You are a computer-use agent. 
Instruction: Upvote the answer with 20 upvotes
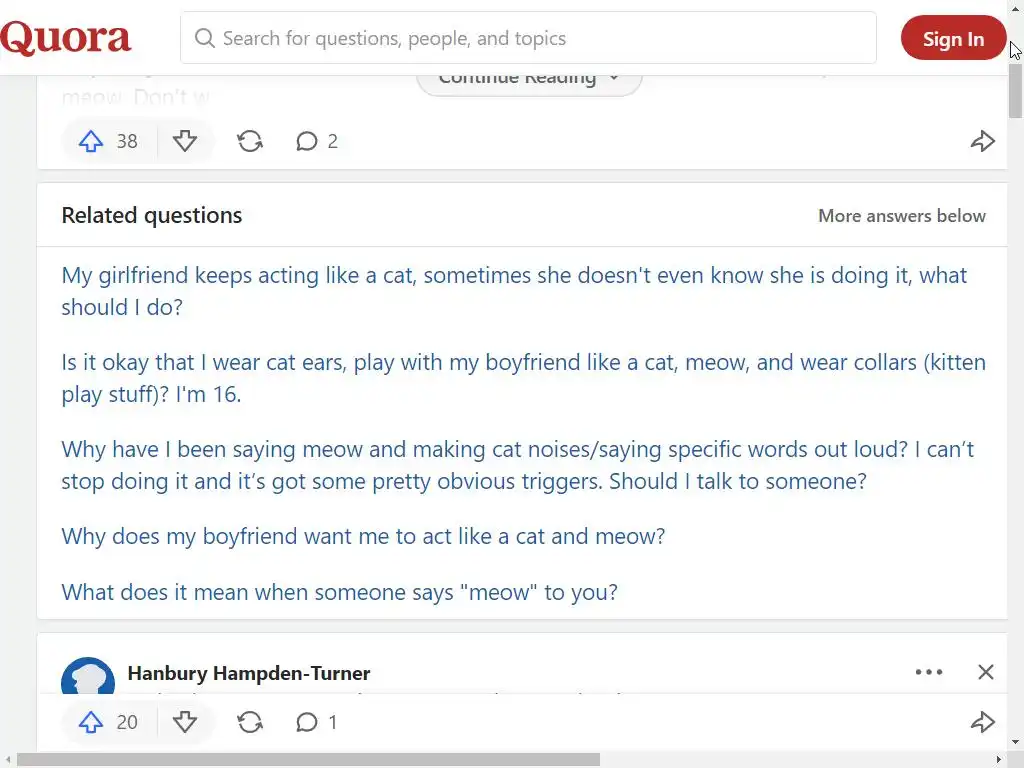(x=92, y=722)
